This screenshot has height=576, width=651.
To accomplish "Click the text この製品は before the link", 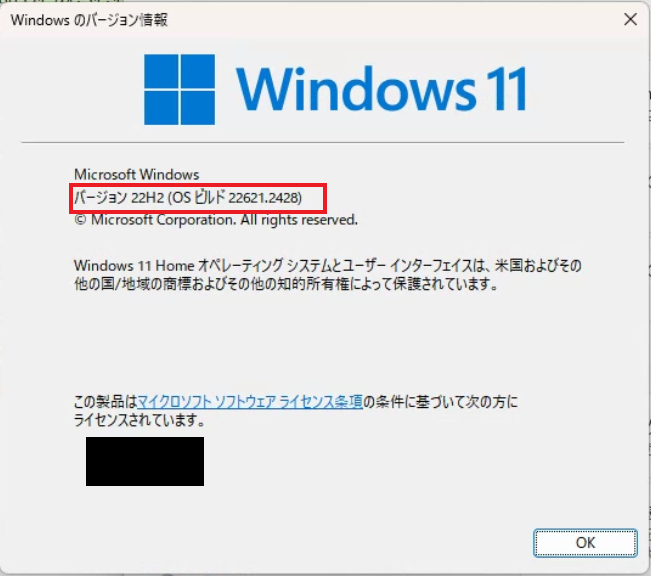I will (105, 402).
